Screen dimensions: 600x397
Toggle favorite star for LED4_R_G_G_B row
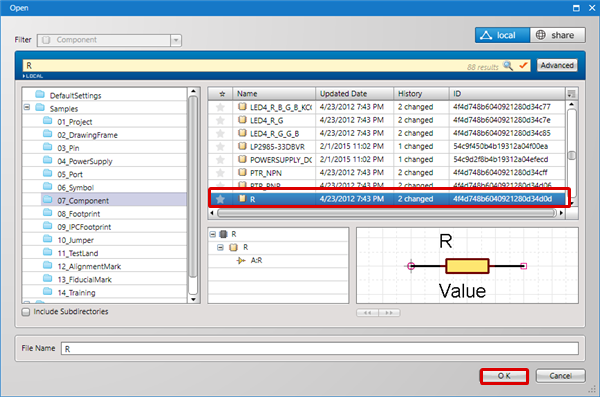pos(220,133)
